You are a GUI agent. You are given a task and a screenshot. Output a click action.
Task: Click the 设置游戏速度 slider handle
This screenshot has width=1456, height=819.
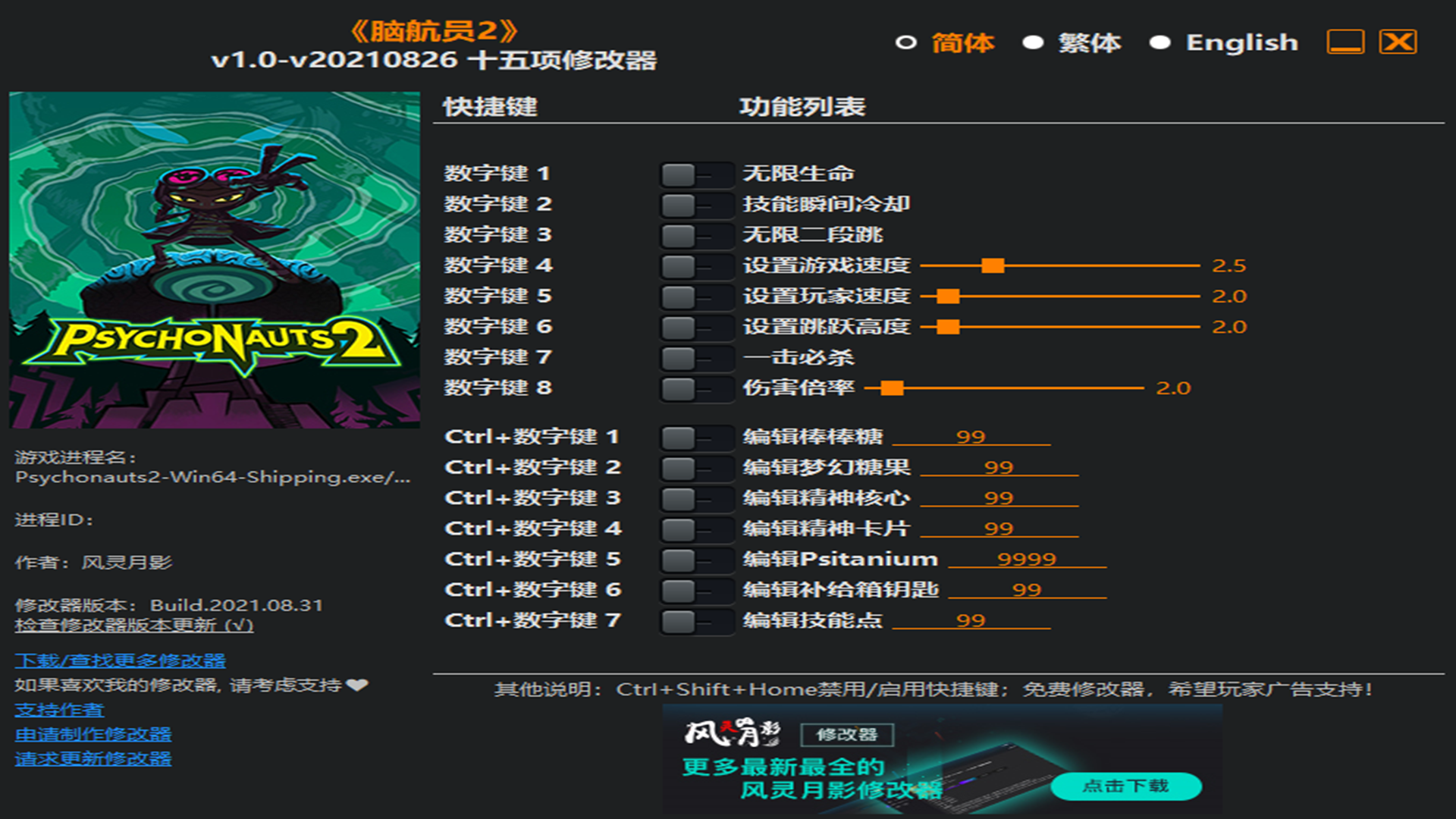(993, 265)
